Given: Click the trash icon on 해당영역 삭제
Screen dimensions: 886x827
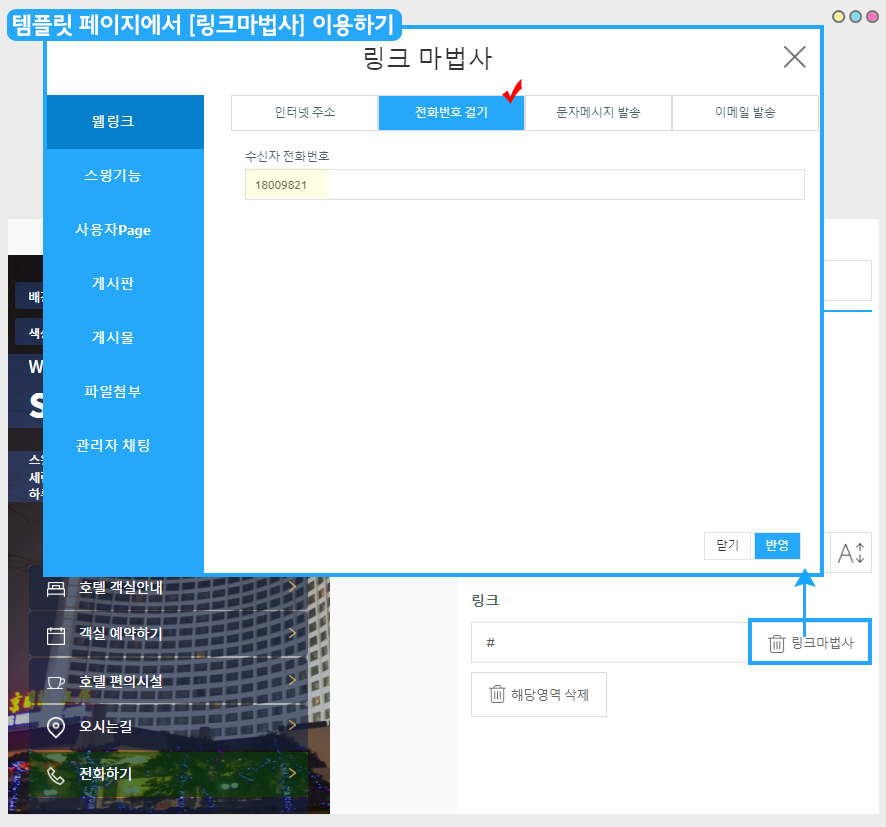Looking at the screenshot, I should pos(497,694).
